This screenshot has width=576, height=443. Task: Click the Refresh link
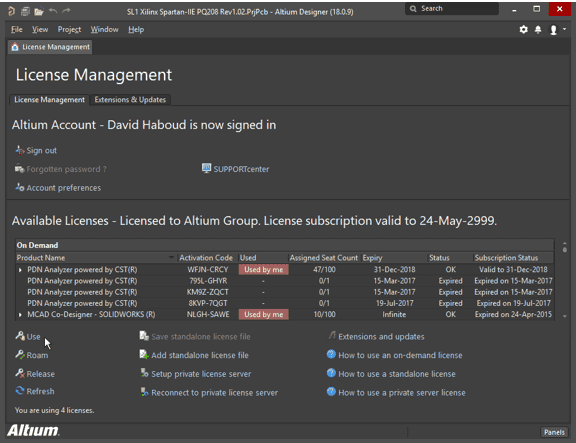click(x=40, y=391)
